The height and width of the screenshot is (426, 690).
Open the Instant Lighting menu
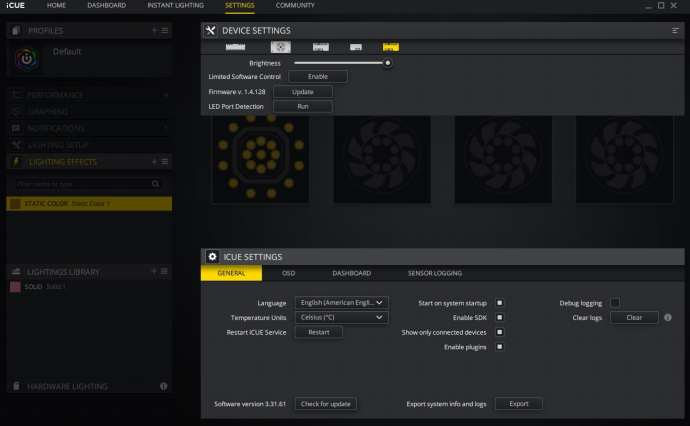[x=176, y=5]
